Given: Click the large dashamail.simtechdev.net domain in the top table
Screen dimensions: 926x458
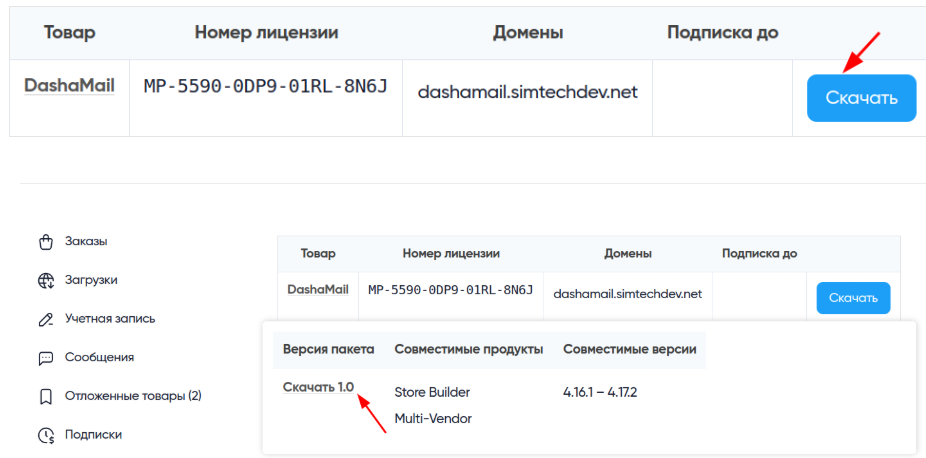Looking at the screenshot, I should (x=528, y=93).
